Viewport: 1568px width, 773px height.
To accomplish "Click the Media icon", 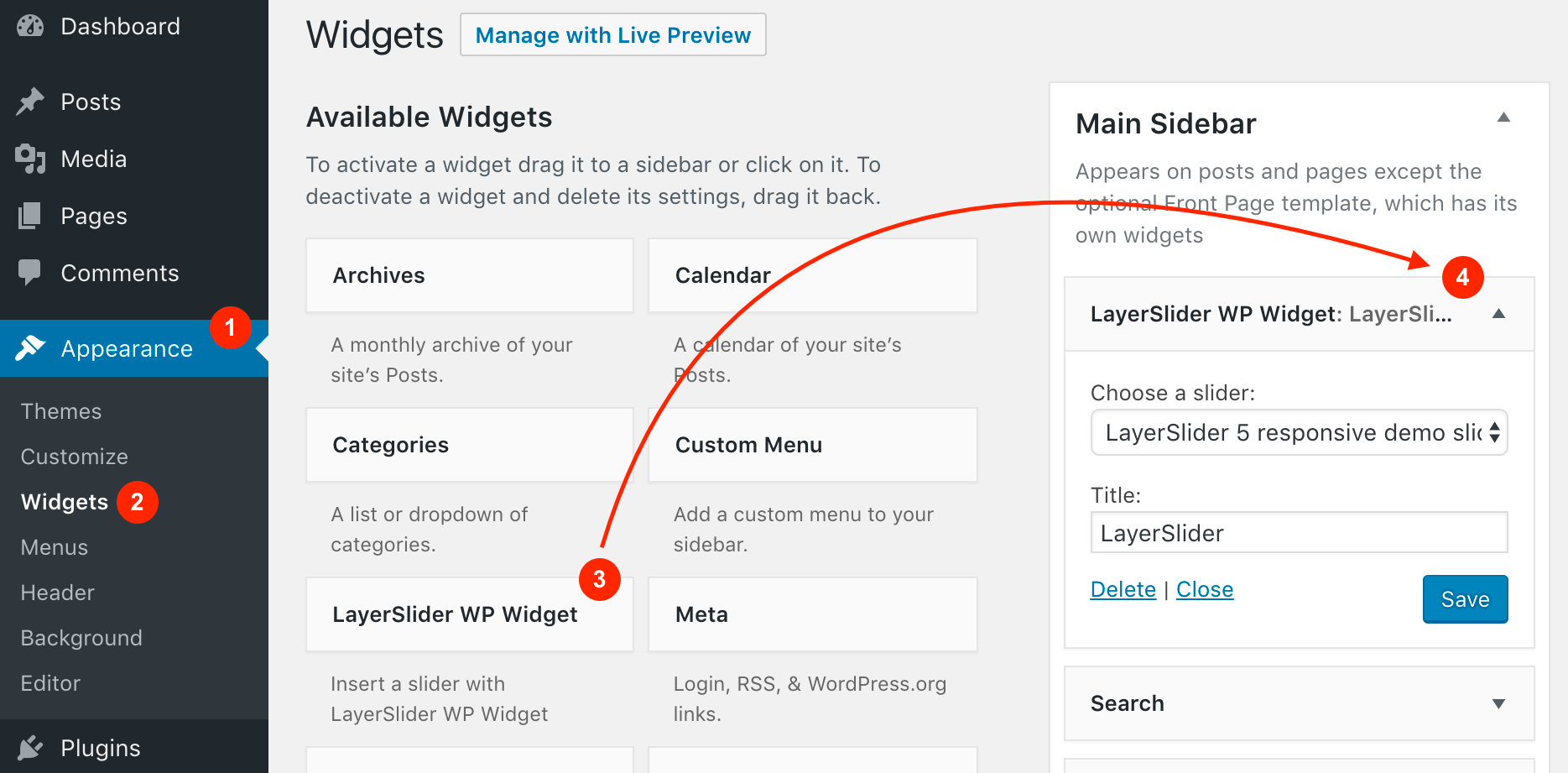I will point(29,158).
